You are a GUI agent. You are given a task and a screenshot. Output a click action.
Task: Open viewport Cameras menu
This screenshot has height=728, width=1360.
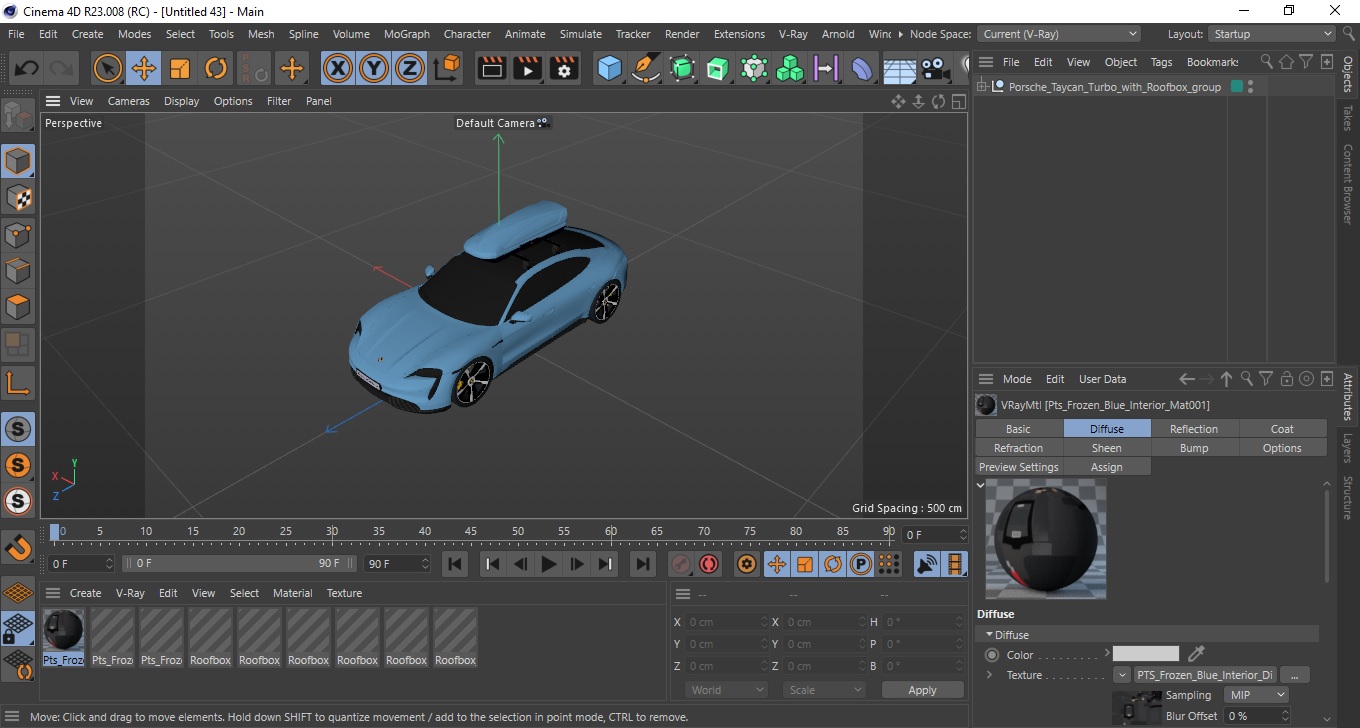pos(129,101)
